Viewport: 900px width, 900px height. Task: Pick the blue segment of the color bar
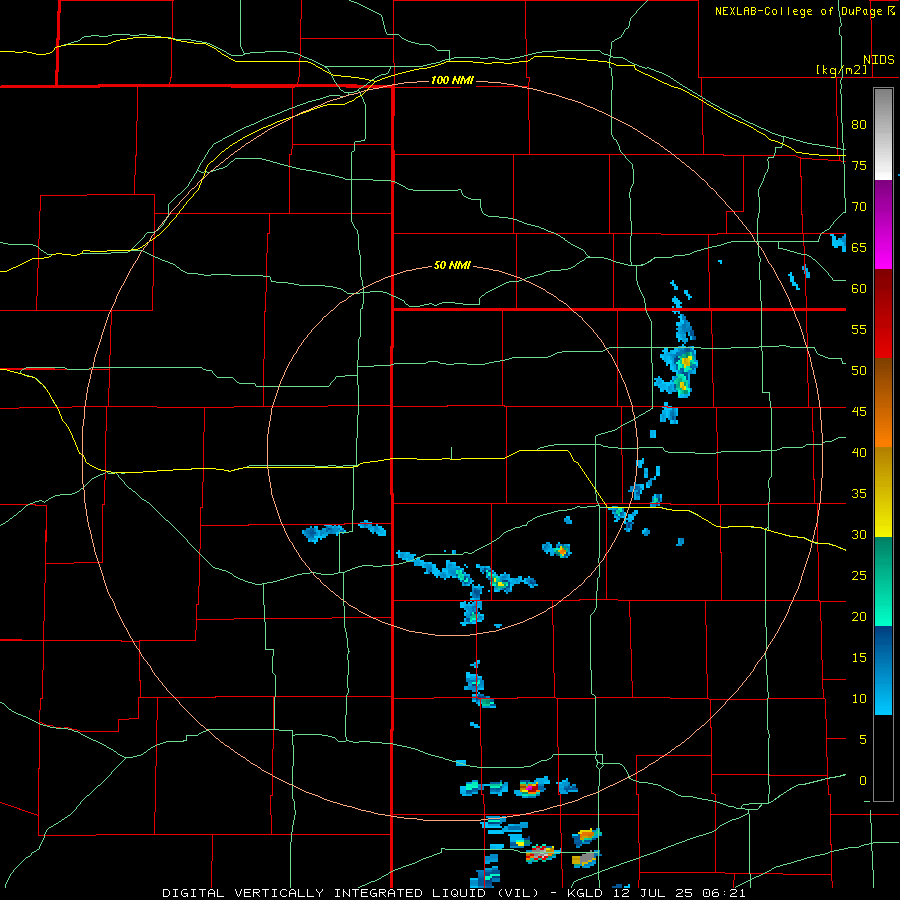coord(883,670)
